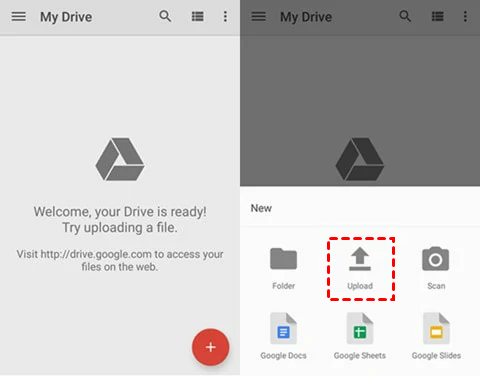This screenshot has height=376, width=480.
Task: Create a new Folder
Action: pos(283,268)
